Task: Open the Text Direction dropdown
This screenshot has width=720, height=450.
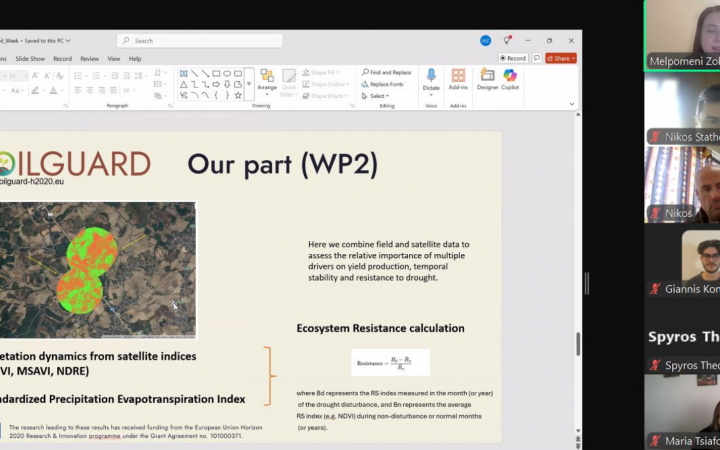Action: [x=159, y=73]
